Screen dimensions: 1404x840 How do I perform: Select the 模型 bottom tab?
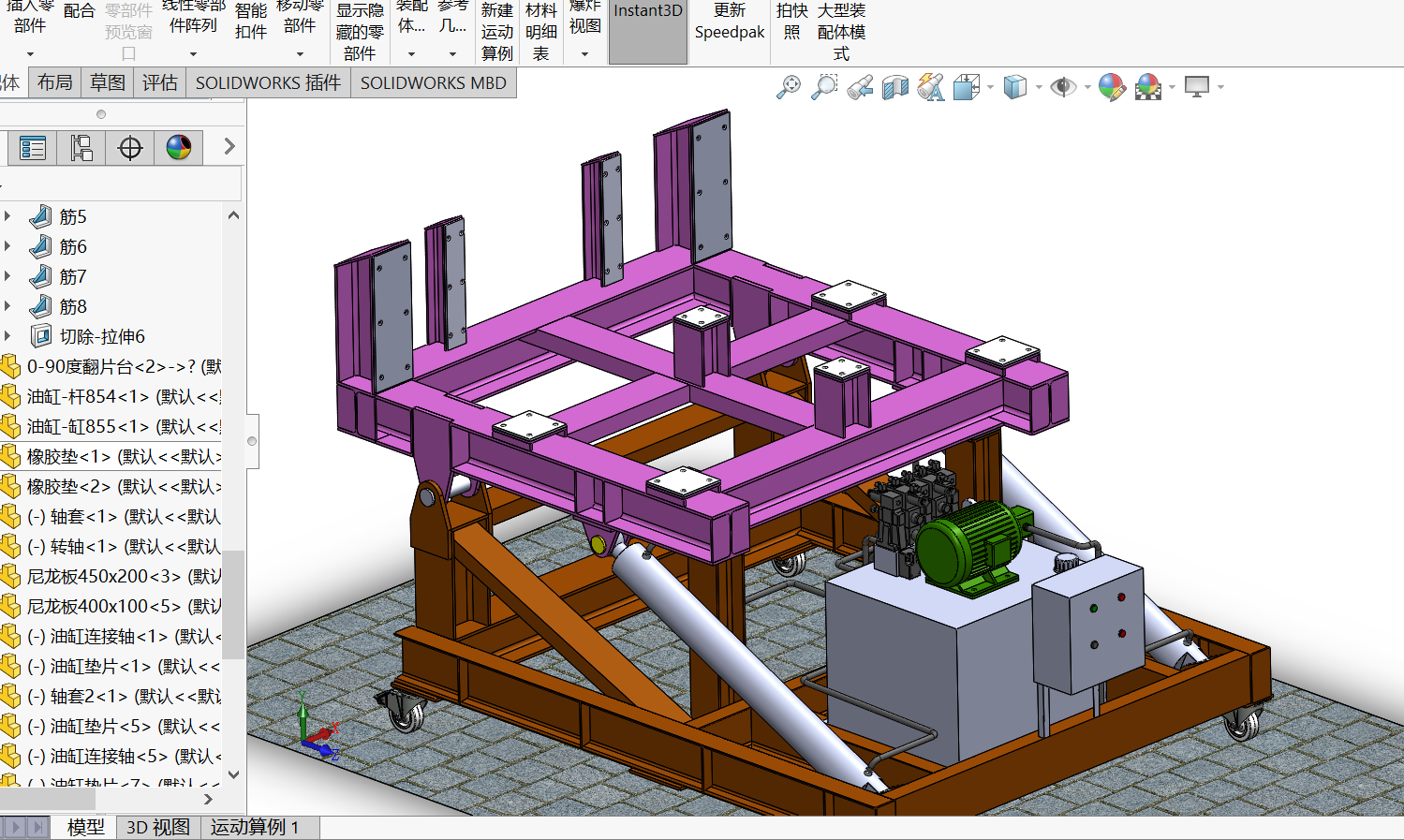pyautogui.click(x=86, y=828)
